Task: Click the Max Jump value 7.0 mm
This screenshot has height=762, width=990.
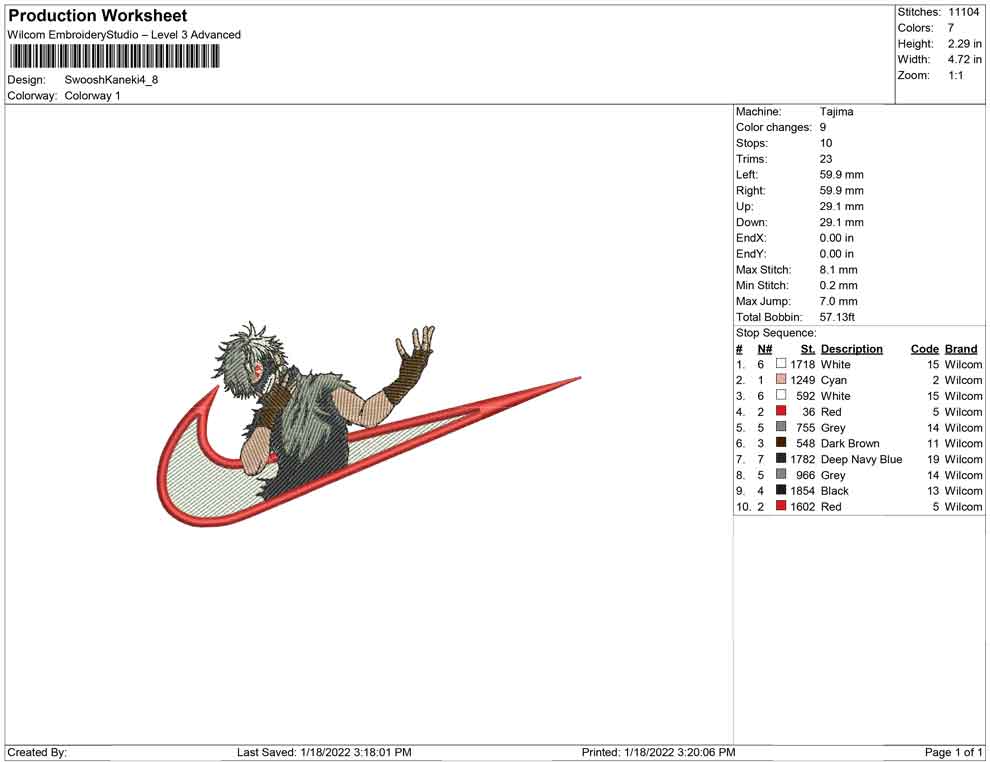Action: pyautogui.click(x=838, y=301)
